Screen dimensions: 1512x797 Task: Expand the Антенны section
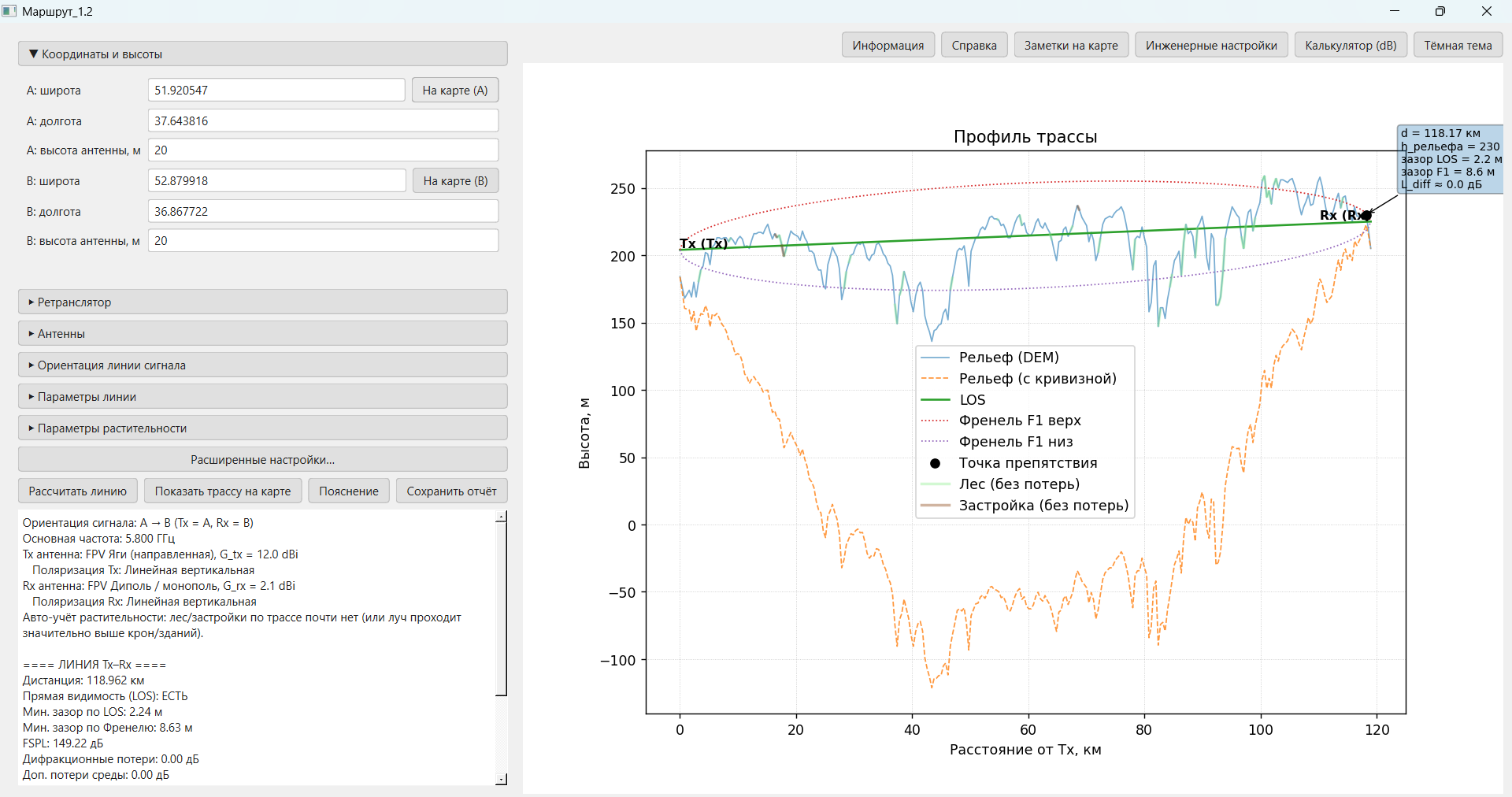coord(262,334)
